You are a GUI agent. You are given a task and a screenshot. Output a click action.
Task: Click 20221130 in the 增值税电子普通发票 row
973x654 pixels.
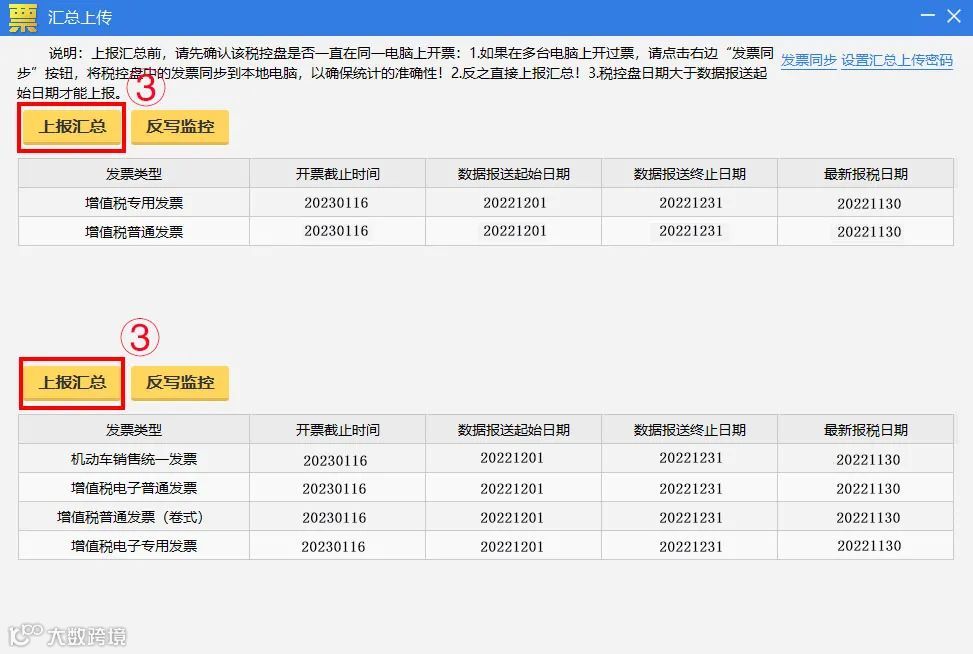click(x=868, y=489)
